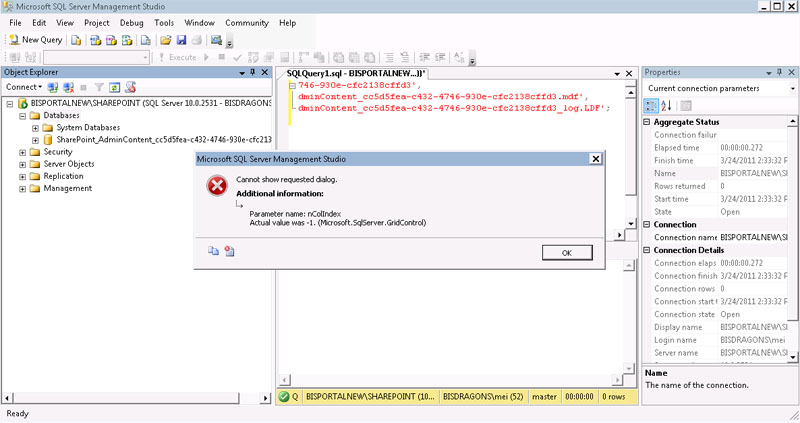Expand the Security folder
Viewport: 800px width, 423px height.
coord(22,152)
